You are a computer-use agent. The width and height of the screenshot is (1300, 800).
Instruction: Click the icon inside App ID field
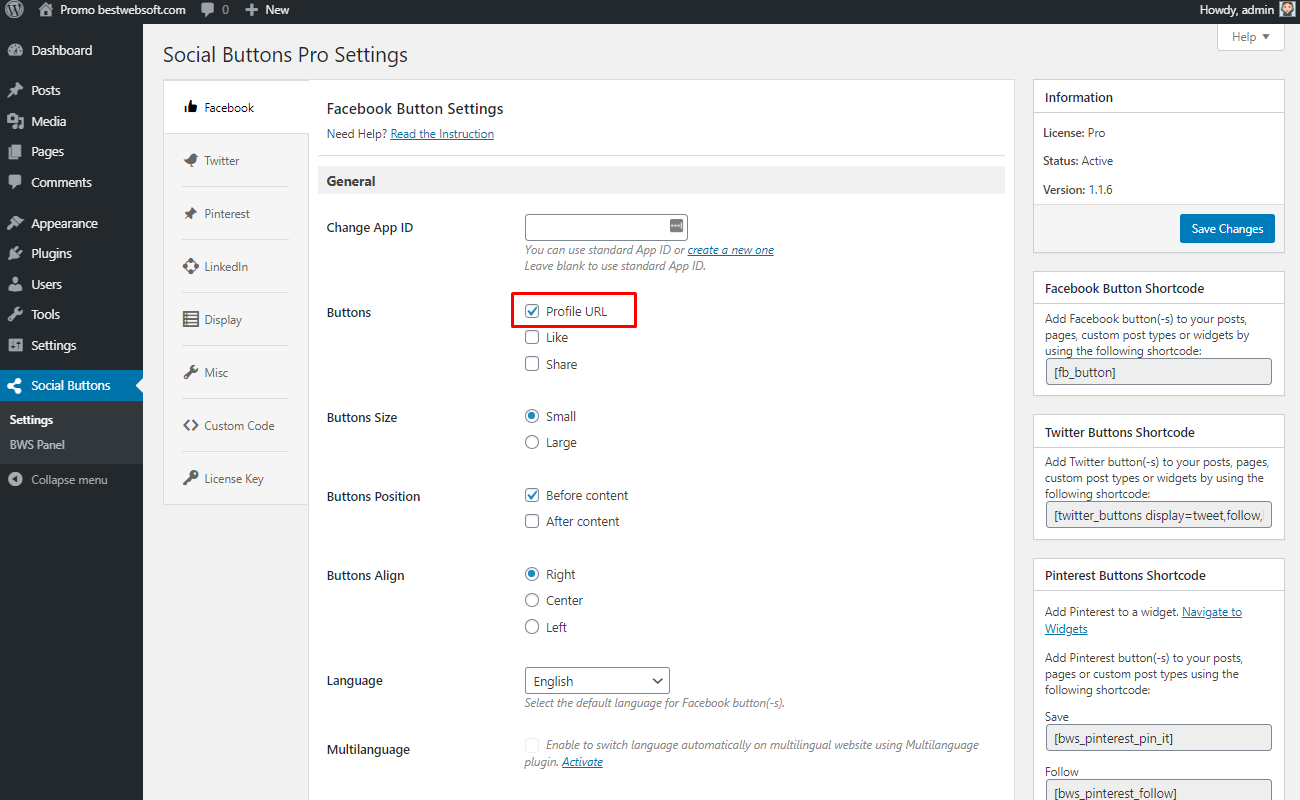click(x=676, y=226)
